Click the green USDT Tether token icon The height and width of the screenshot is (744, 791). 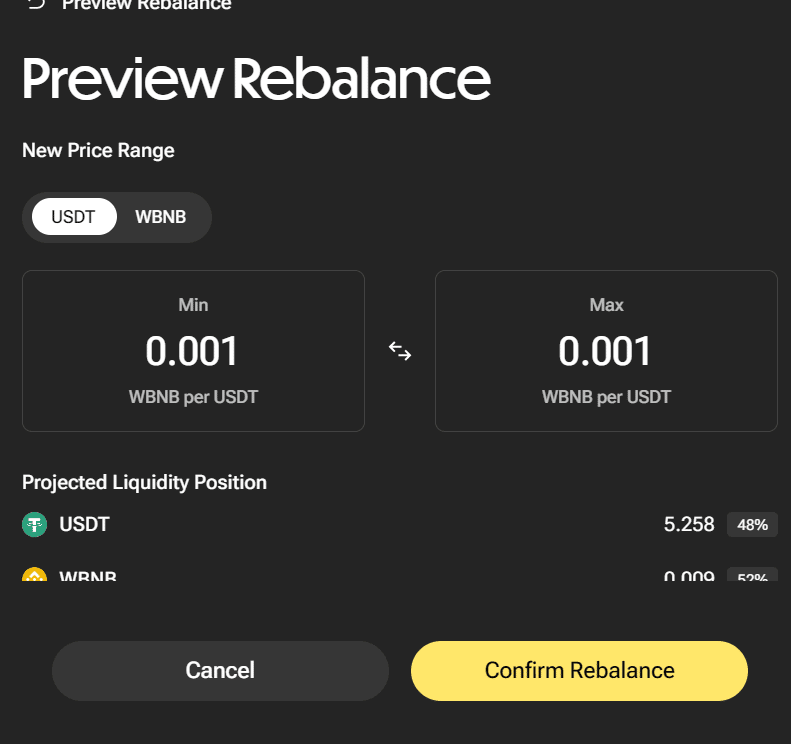coord(35,524)
